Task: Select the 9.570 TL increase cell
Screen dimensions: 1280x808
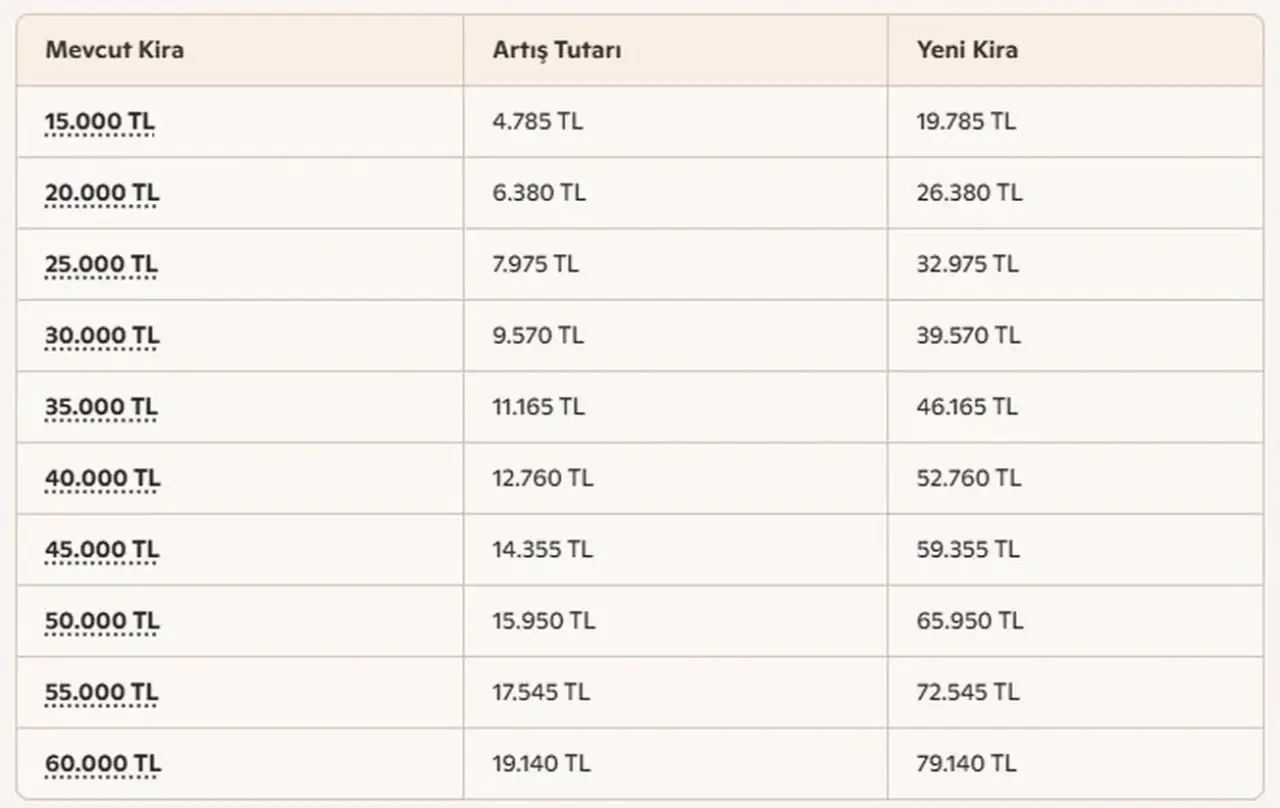Action: (x=675, y=336)
